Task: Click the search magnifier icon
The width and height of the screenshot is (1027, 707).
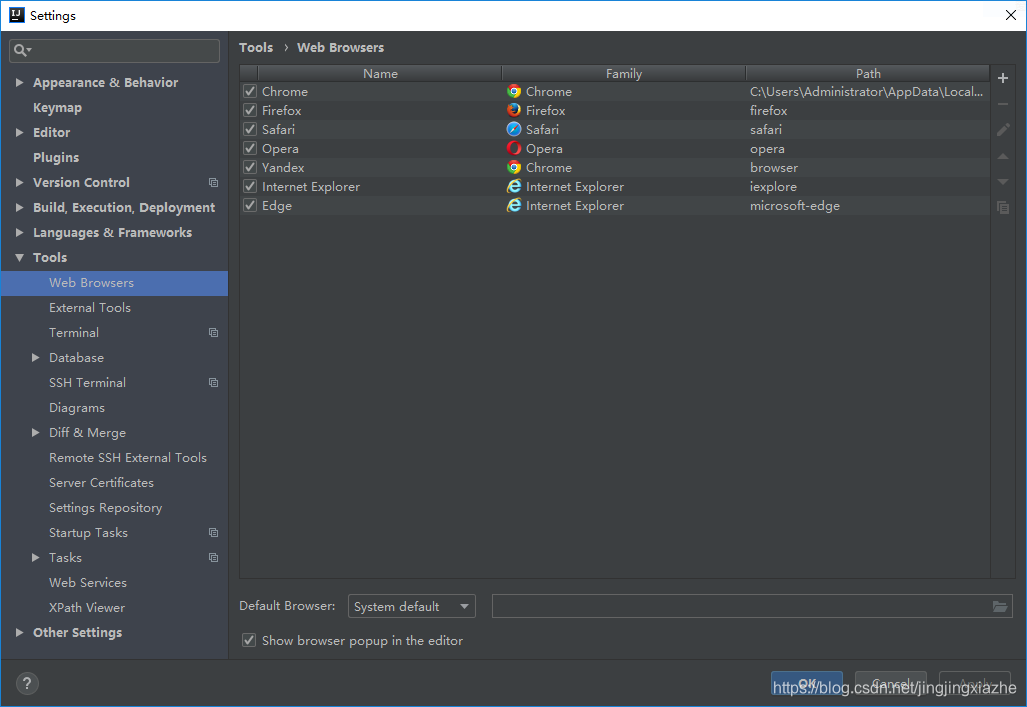Action: click(21, 50)
